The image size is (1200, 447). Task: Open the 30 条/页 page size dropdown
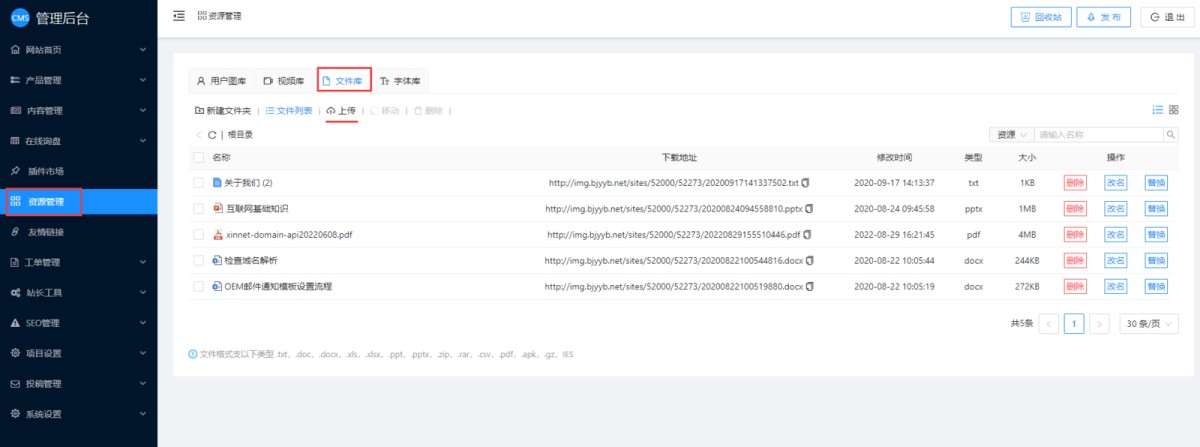[x=1148, y=324]
